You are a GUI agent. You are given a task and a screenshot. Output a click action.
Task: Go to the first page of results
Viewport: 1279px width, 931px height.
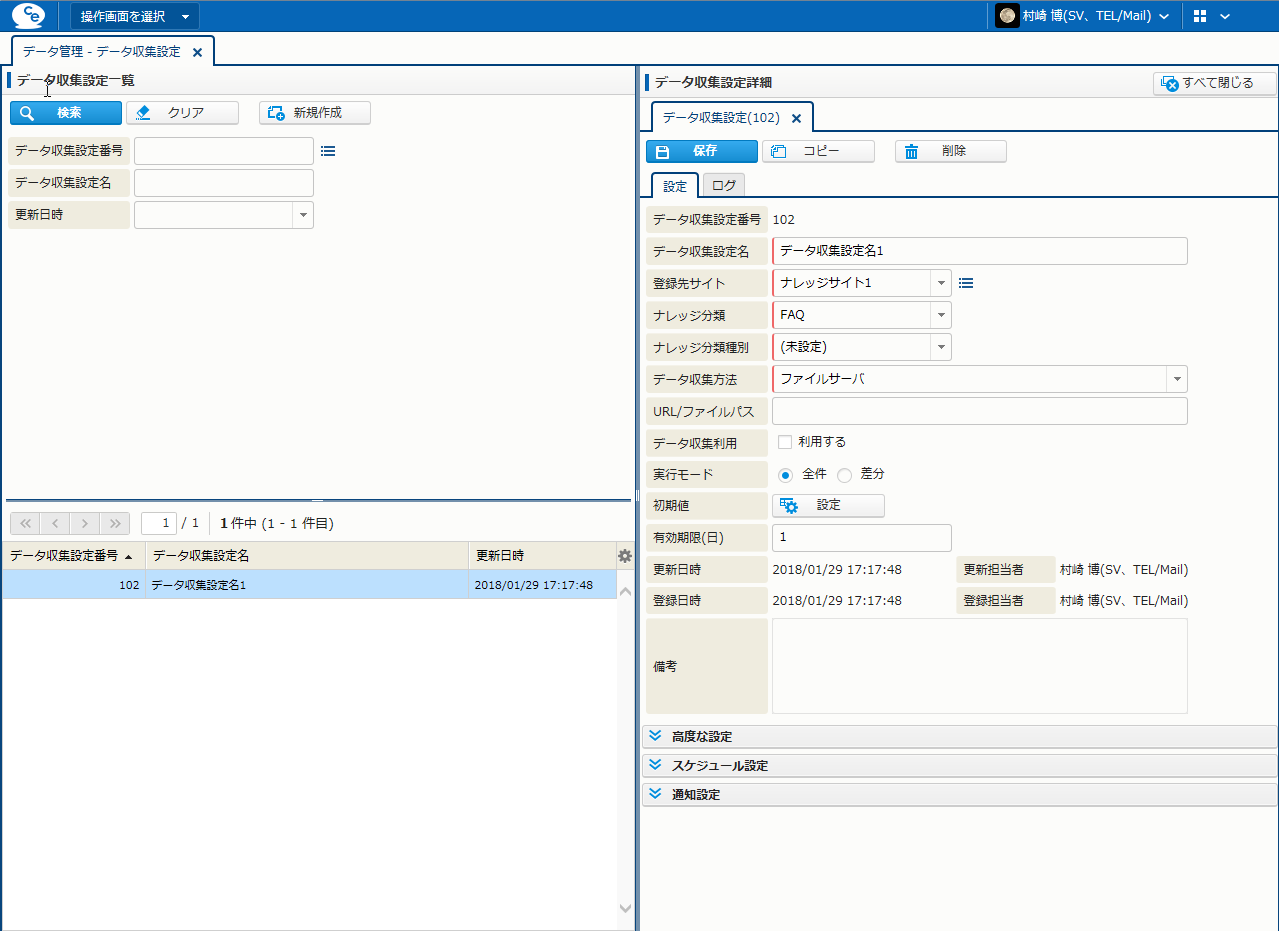pos(25,523)
